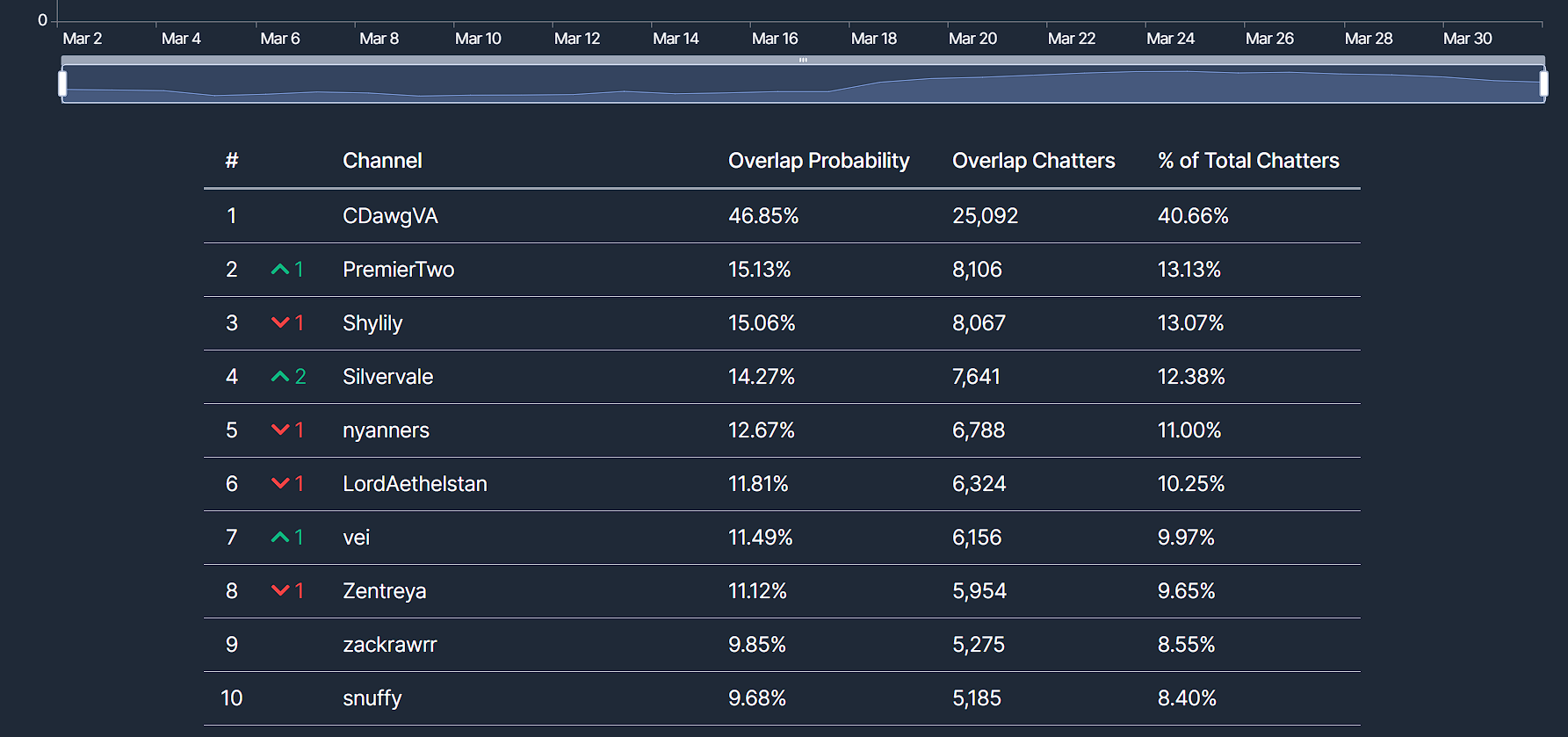Click the green up arrow beside Silvervale
The width and height of the screenshot is (1568, 737).
pyautogui.click(x=280, y=377)
